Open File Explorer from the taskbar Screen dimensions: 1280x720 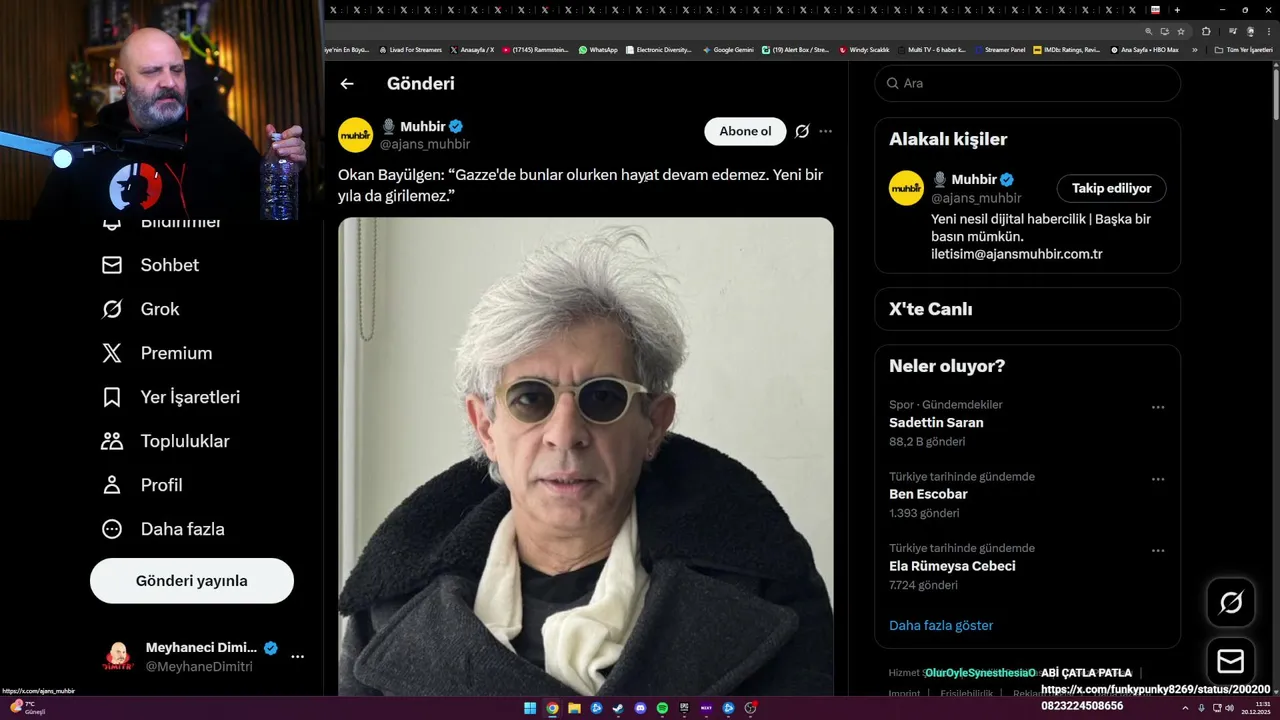click(x=574, y=708)
